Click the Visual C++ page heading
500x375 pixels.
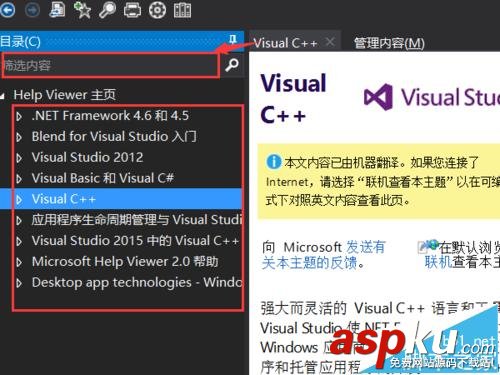pyautogui.click(x=293, y=99)
